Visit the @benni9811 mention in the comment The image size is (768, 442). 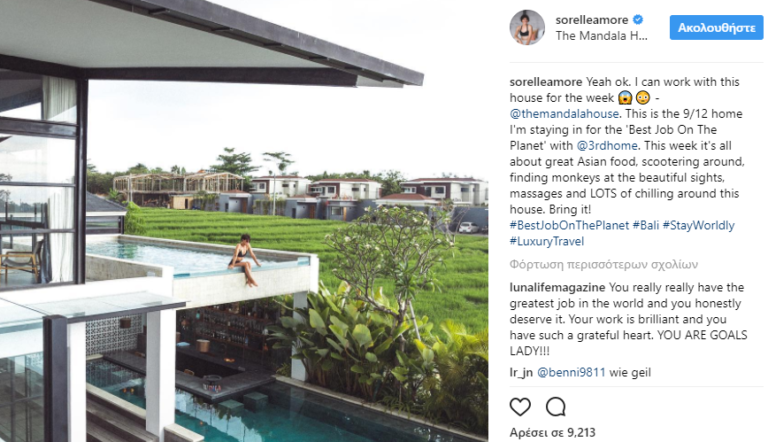click(571, 372)
